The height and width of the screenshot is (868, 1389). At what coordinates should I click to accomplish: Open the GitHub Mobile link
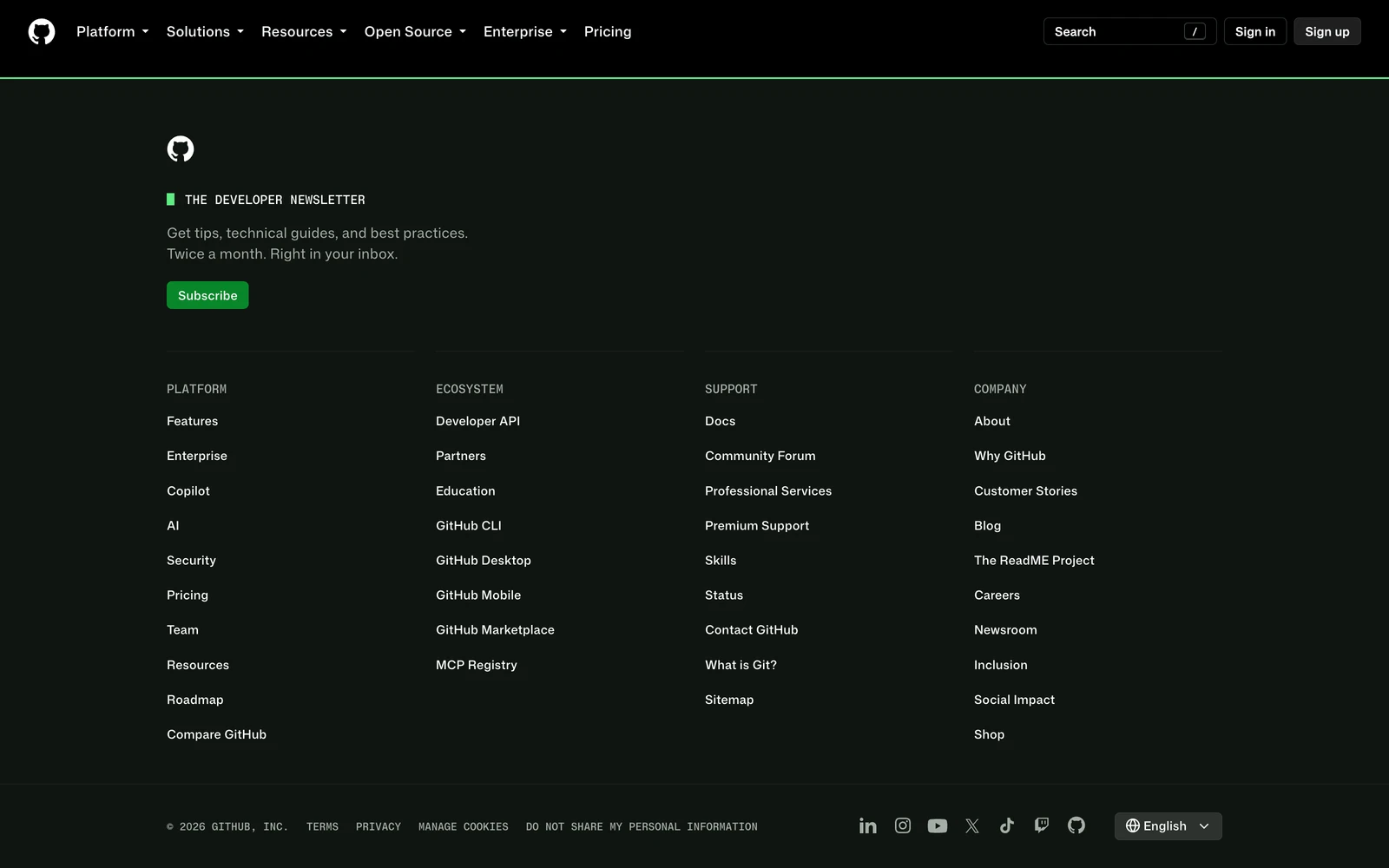478,595
